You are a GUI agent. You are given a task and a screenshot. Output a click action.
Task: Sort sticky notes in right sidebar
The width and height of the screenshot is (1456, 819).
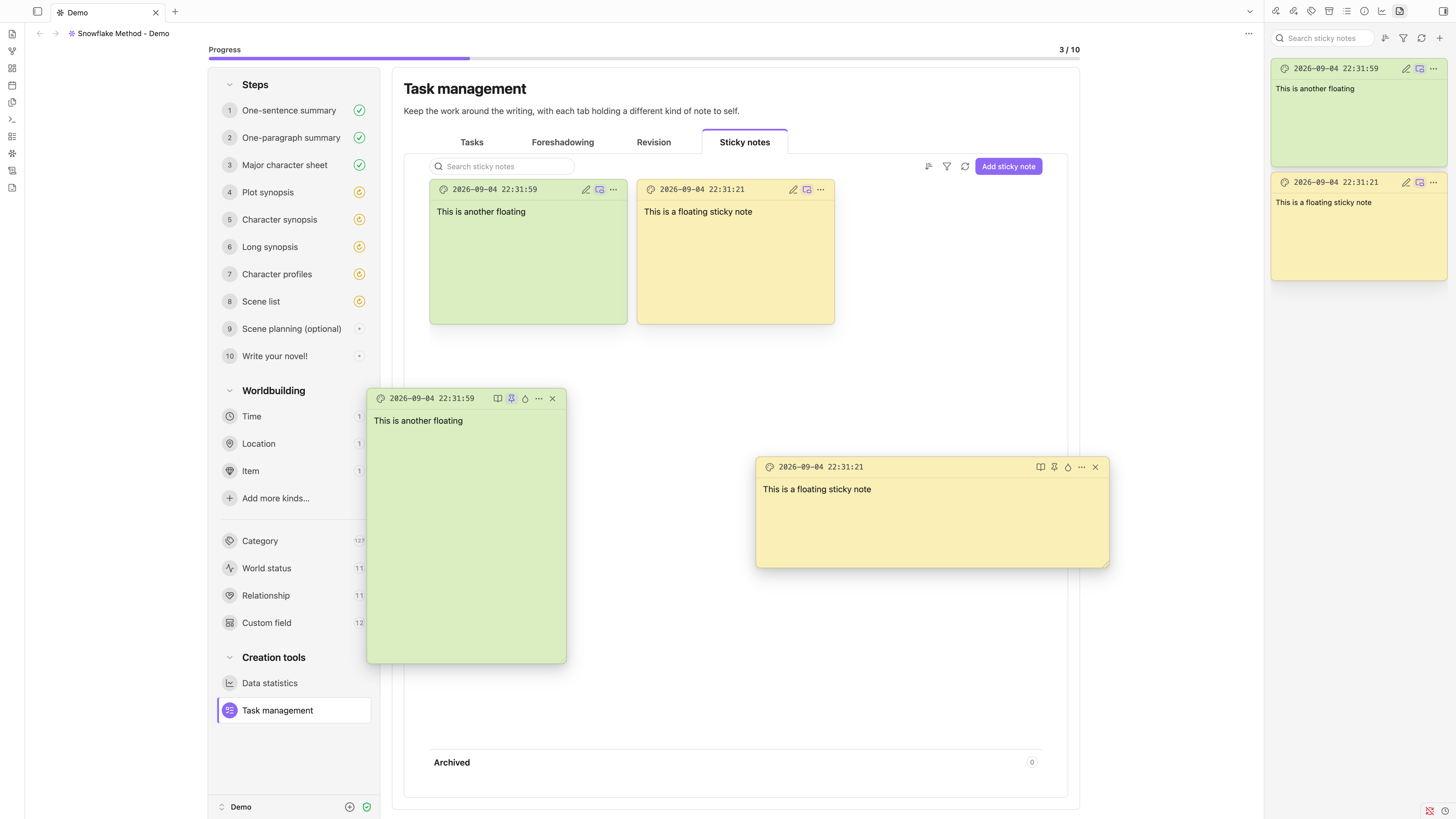1385,38
